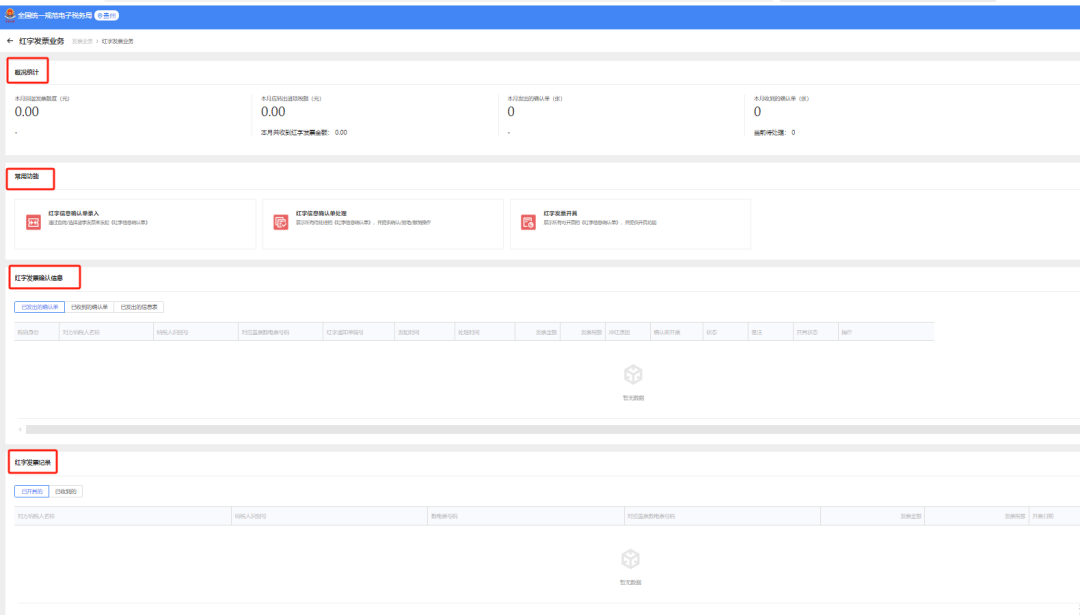Screen dimensions: 1080x615
Task: Click the horizontal scrollbar under confirmation table
Action: click(552, 429)
